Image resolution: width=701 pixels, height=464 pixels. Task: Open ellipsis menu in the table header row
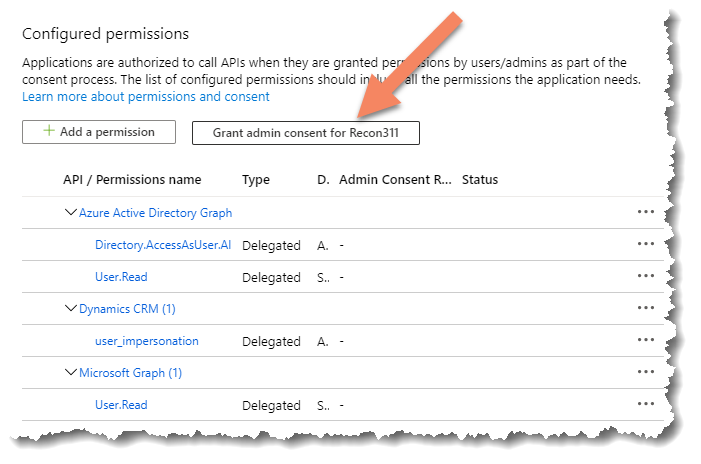645,180
